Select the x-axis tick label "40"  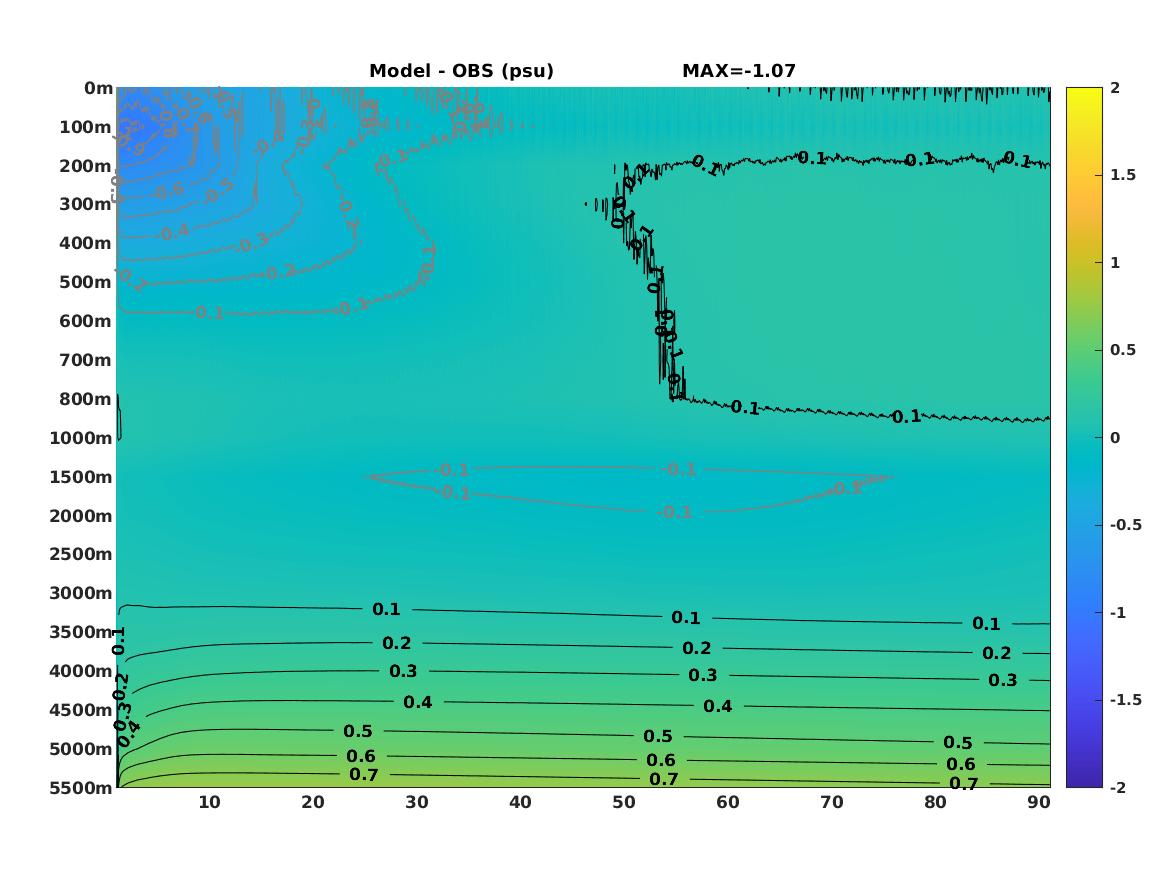tap(520, 802)
